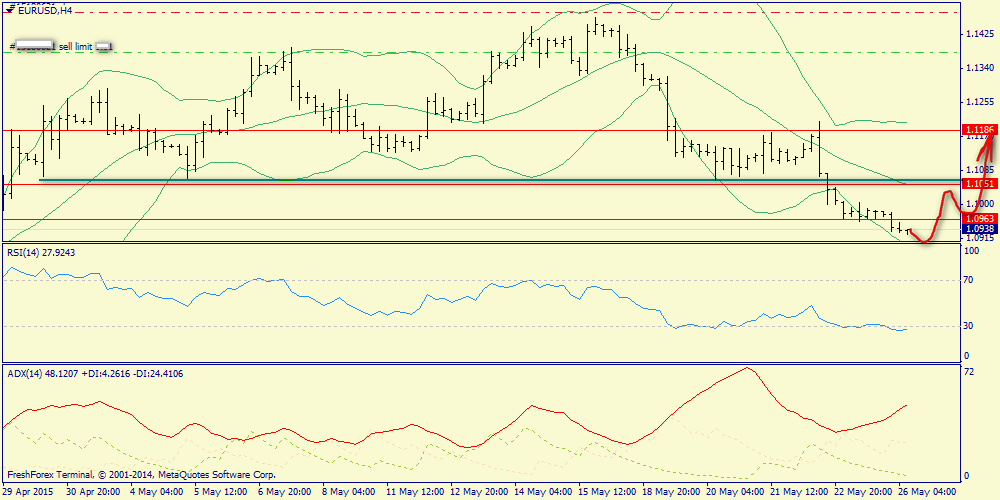This screenshot has width=1000, height=500.
Task: Click the 30 level on RSI scale
Action: click(969, 326)
